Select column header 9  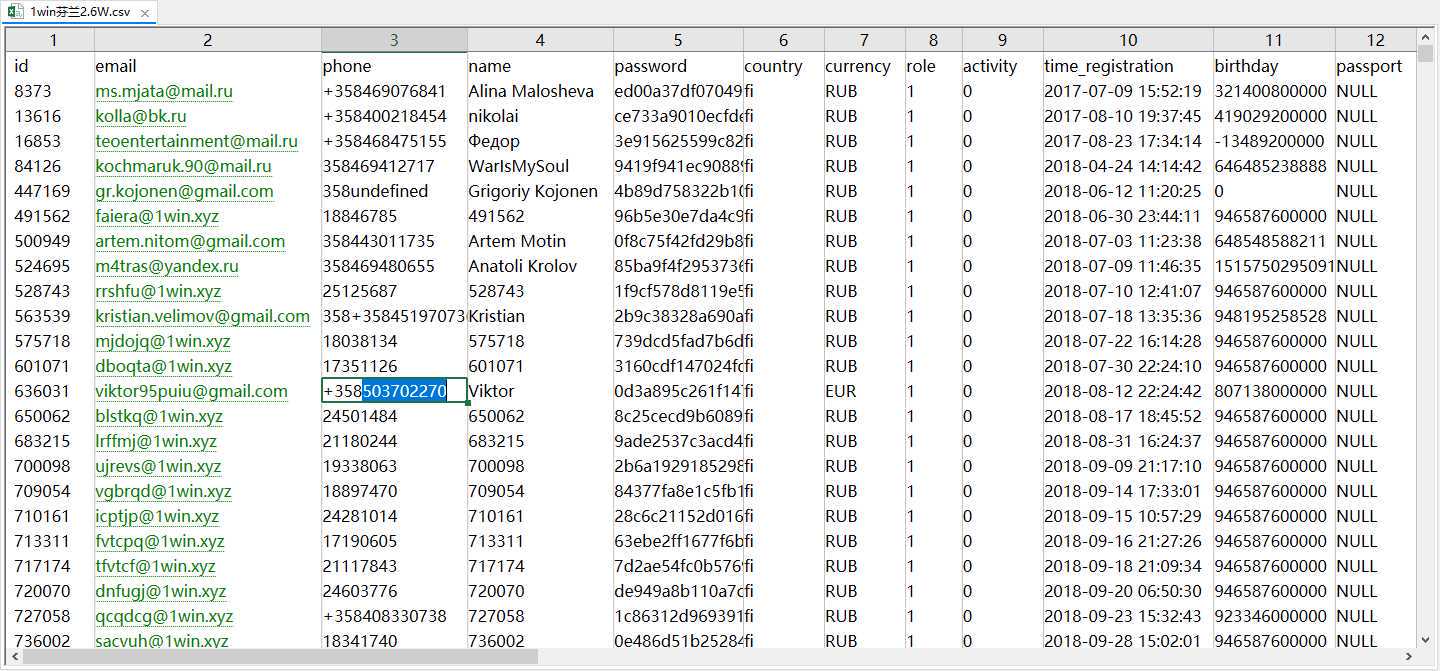pyautogui.click(x=1002, y=40)
